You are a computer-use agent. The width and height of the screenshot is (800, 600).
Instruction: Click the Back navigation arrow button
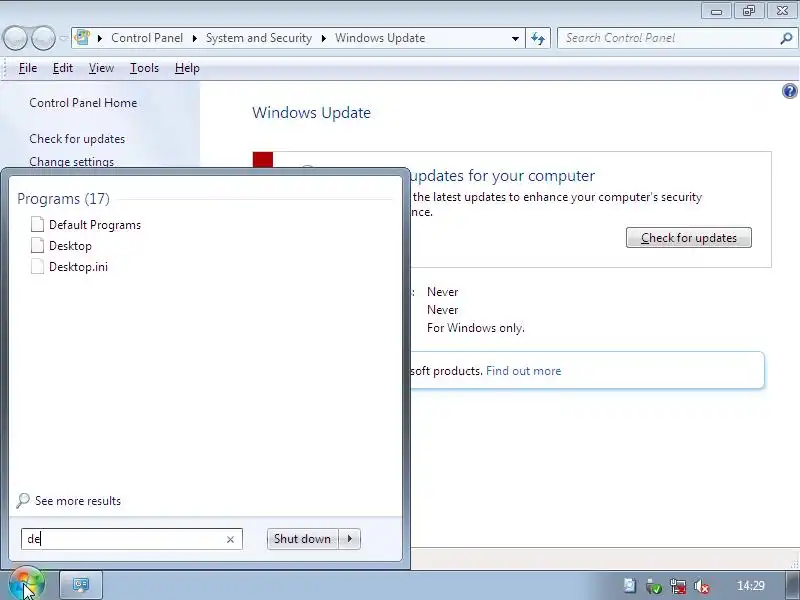(x=15, y=38)
